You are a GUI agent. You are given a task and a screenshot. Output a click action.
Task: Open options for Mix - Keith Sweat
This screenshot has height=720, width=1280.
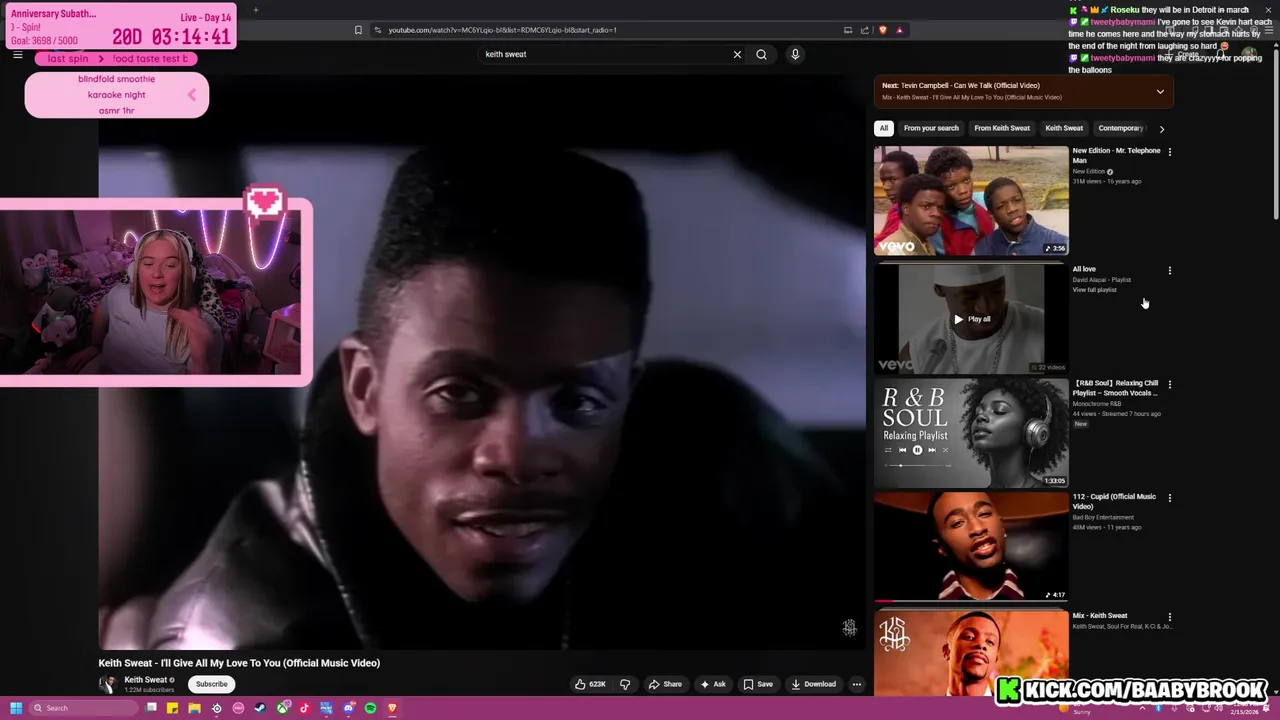pyautogui.click(x=1170, y=617)
